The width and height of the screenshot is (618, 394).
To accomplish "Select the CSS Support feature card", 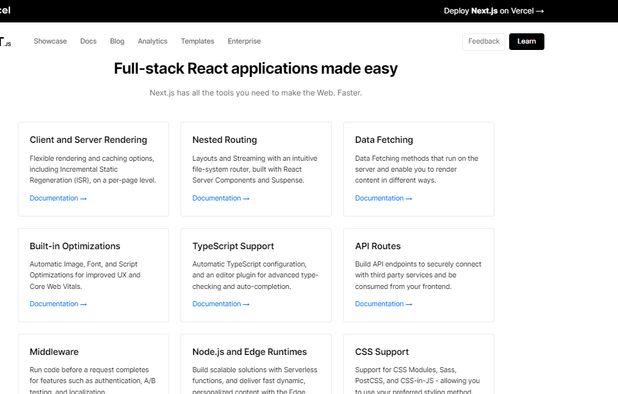I will 419,364.
